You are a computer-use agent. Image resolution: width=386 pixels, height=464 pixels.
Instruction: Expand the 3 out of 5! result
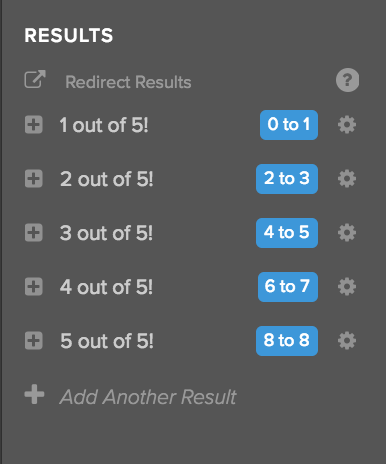(34, 233)
